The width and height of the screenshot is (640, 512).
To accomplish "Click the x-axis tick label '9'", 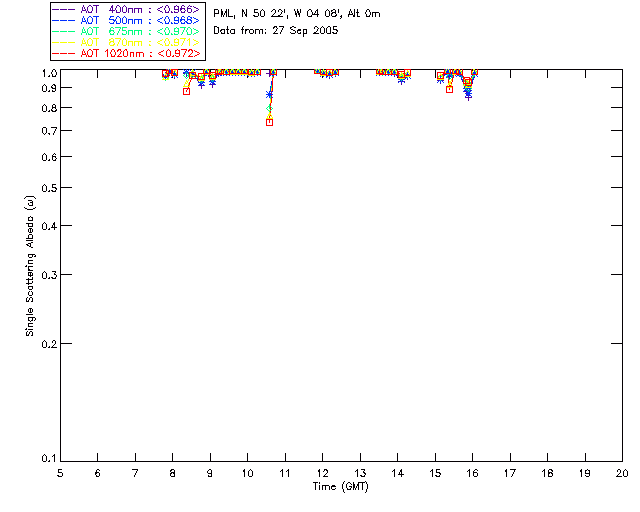I will coord(210,473).
